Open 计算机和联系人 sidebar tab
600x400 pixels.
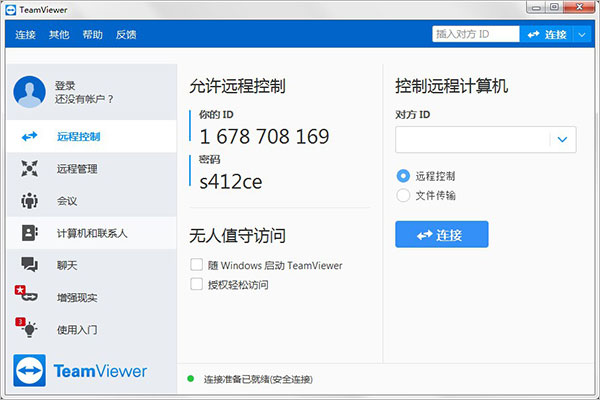tap(91, 233)
